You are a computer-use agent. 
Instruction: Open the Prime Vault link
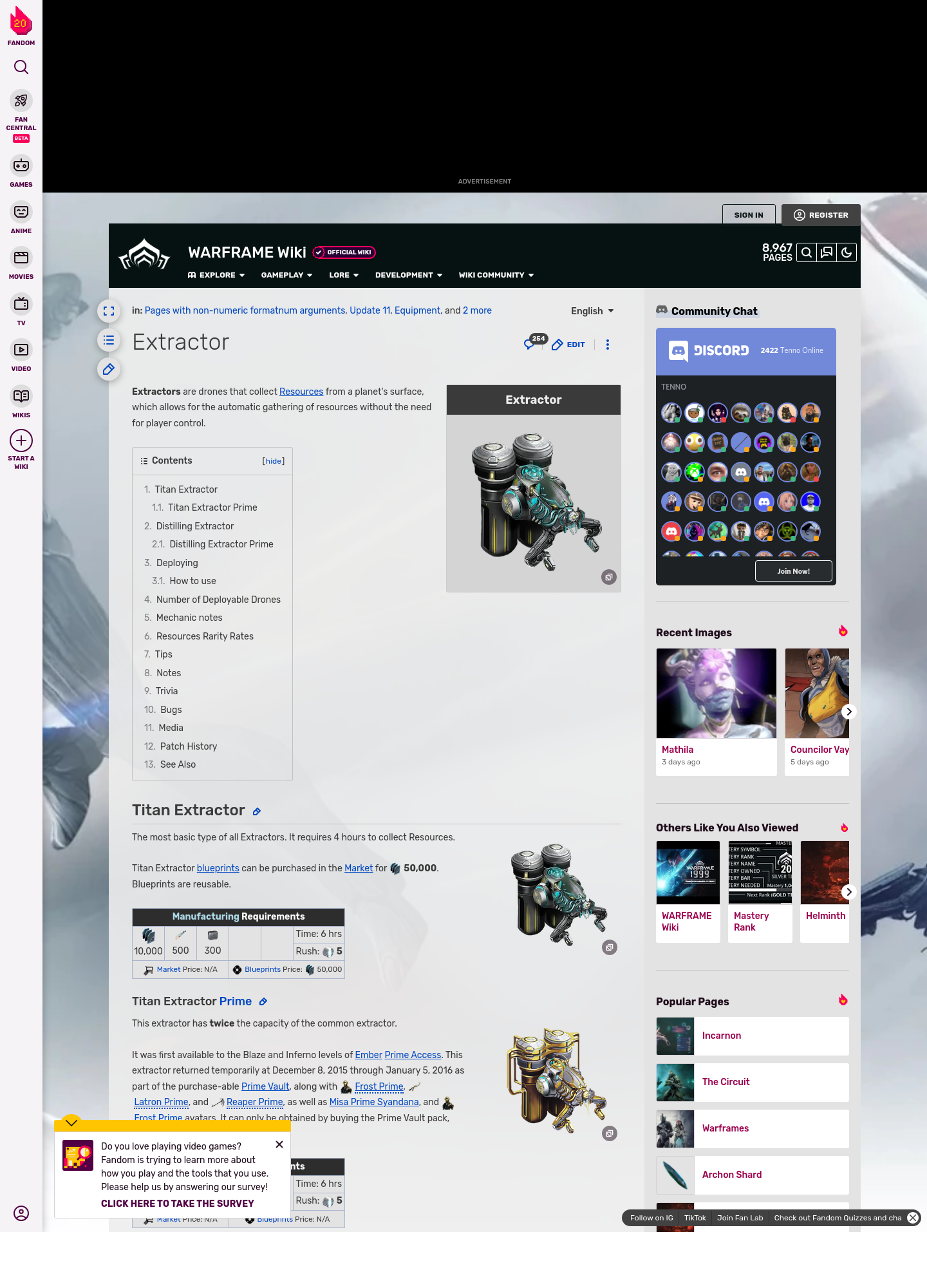click(265, 1086)
